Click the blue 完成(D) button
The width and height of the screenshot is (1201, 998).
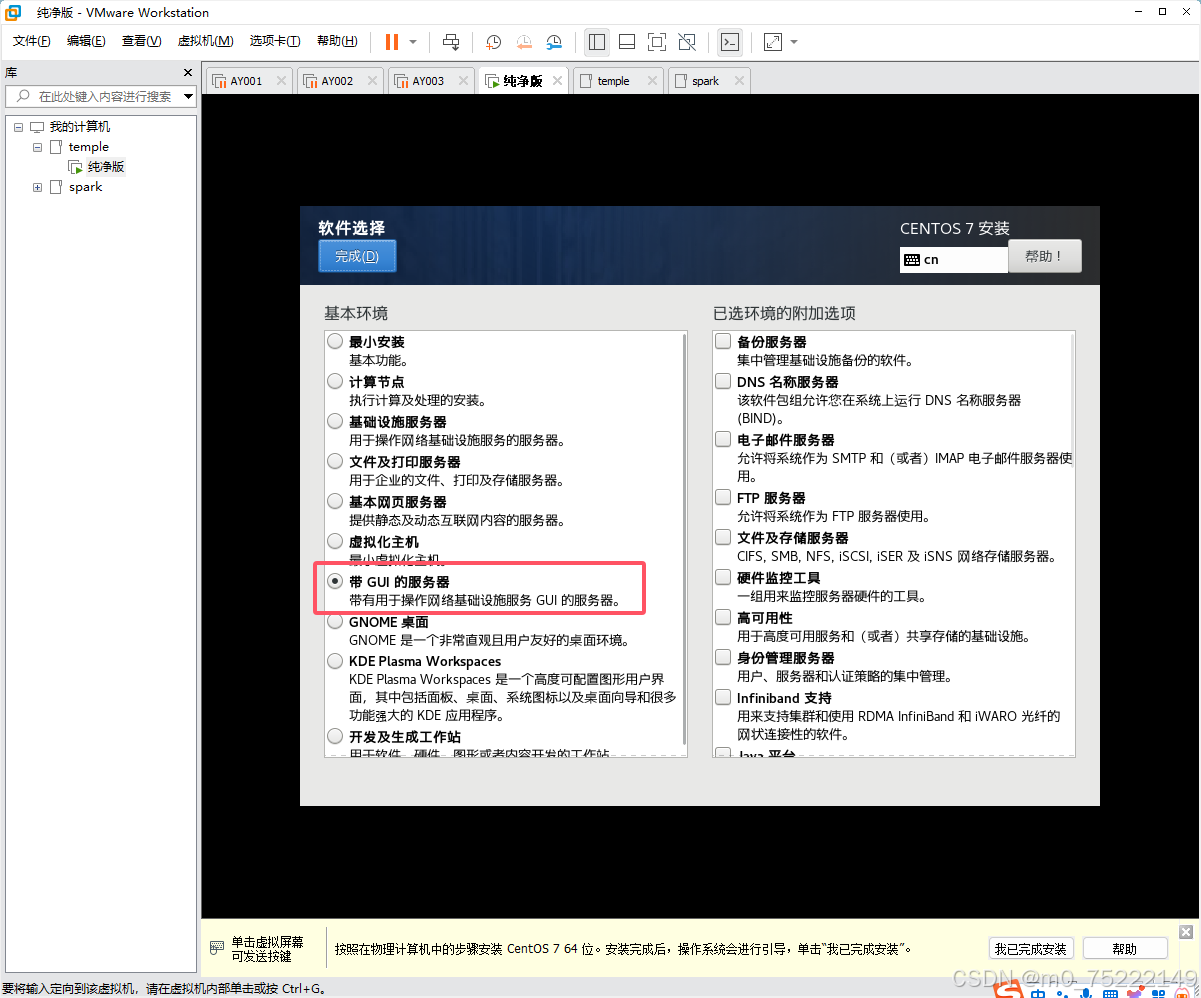pos(357,256)
